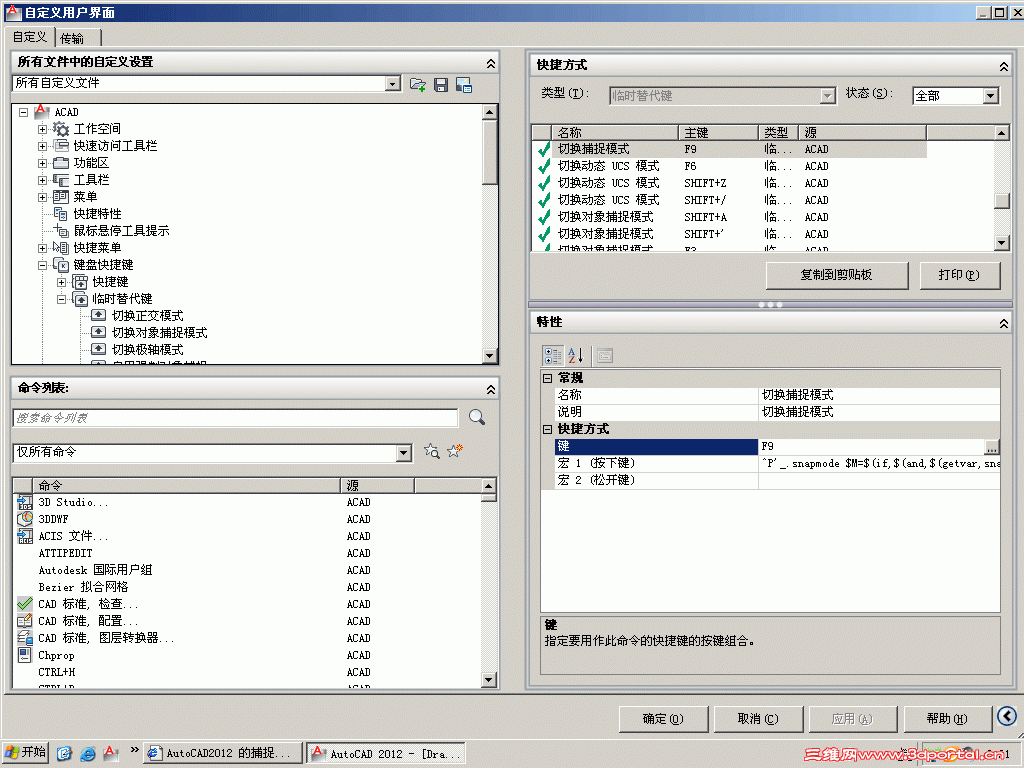
Task: Expand the 快速访问工具栏 tree node
Action: [42, 146]
